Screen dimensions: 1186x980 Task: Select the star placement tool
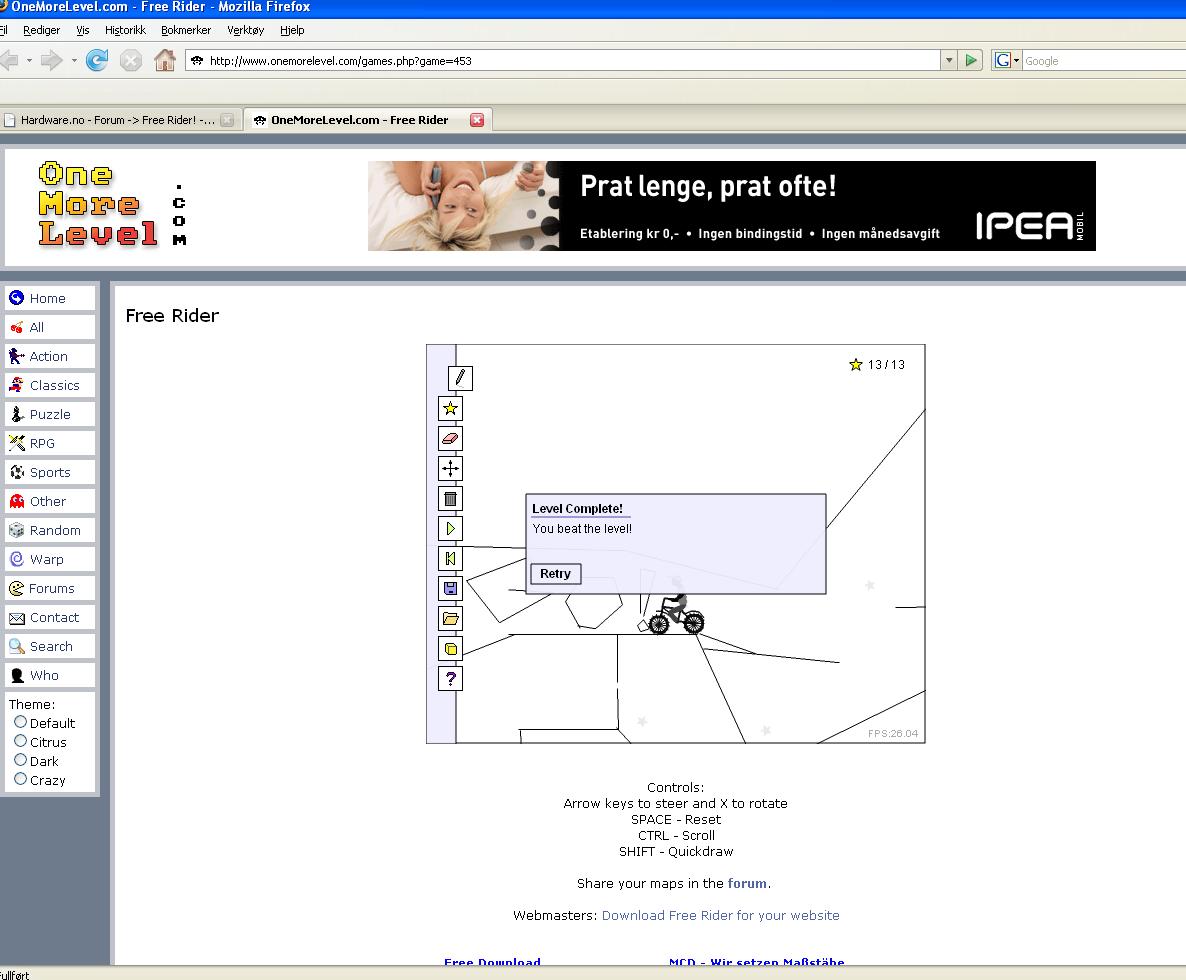click(450, 408)
